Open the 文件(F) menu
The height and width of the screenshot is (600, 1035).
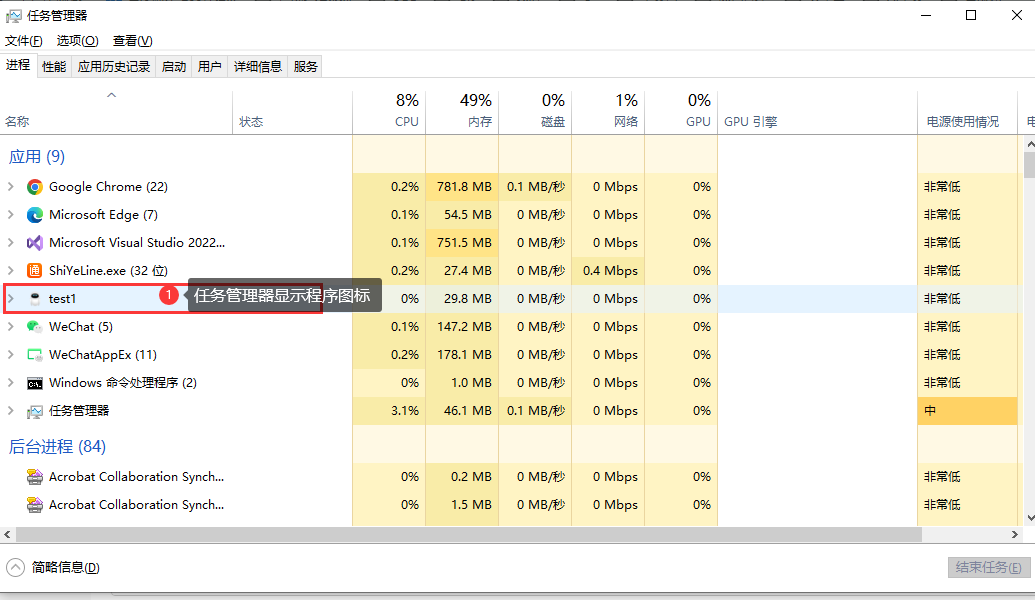click(x=24, y=41)
